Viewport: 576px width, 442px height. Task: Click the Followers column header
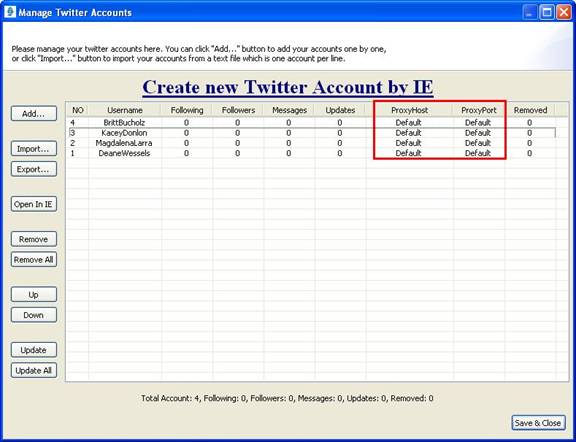(x=238, y=110)
